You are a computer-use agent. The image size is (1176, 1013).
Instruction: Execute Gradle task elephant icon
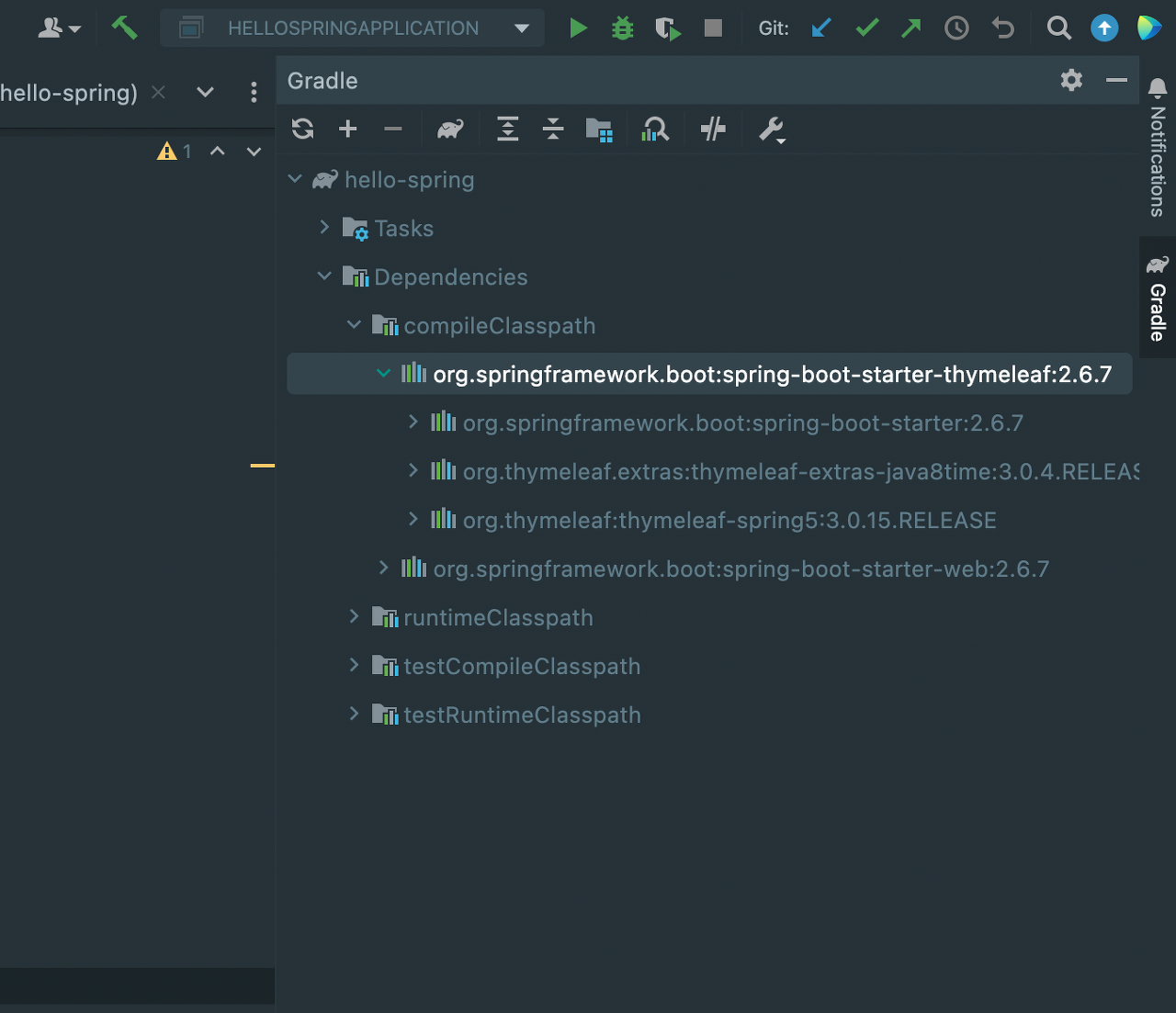click(449, 129)
